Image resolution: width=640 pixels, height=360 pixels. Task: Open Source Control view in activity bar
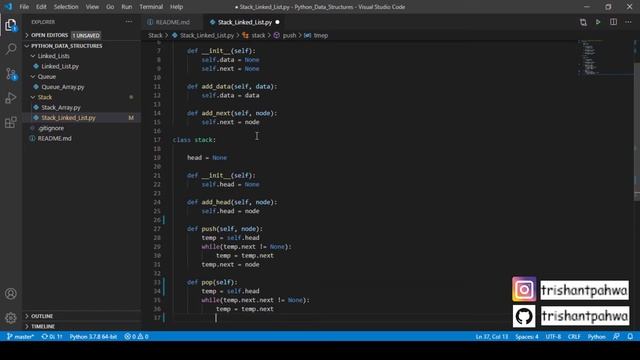tap(11, 74)
